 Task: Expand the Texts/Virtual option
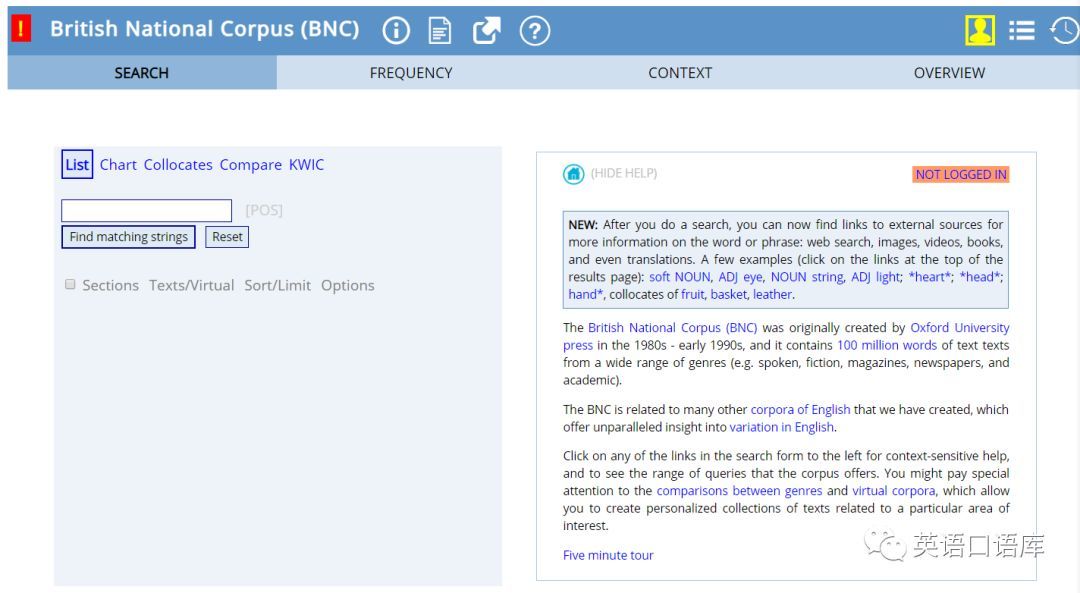tap(191, 285)
